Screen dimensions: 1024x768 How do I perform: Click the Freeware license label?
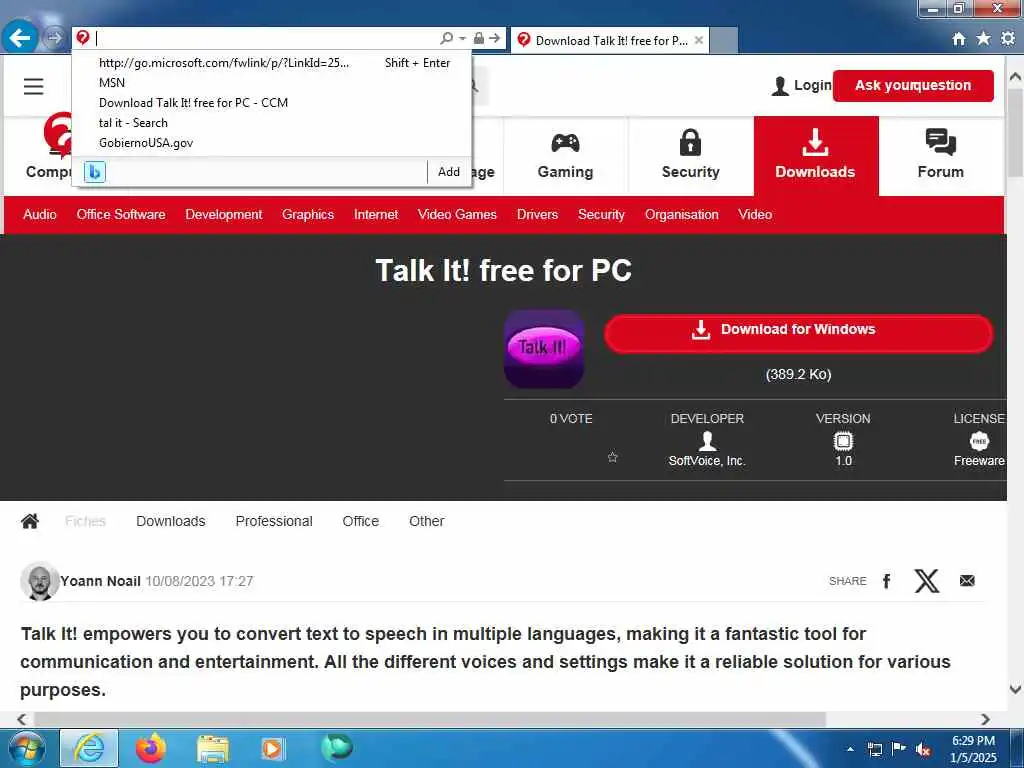pos(979,460)
